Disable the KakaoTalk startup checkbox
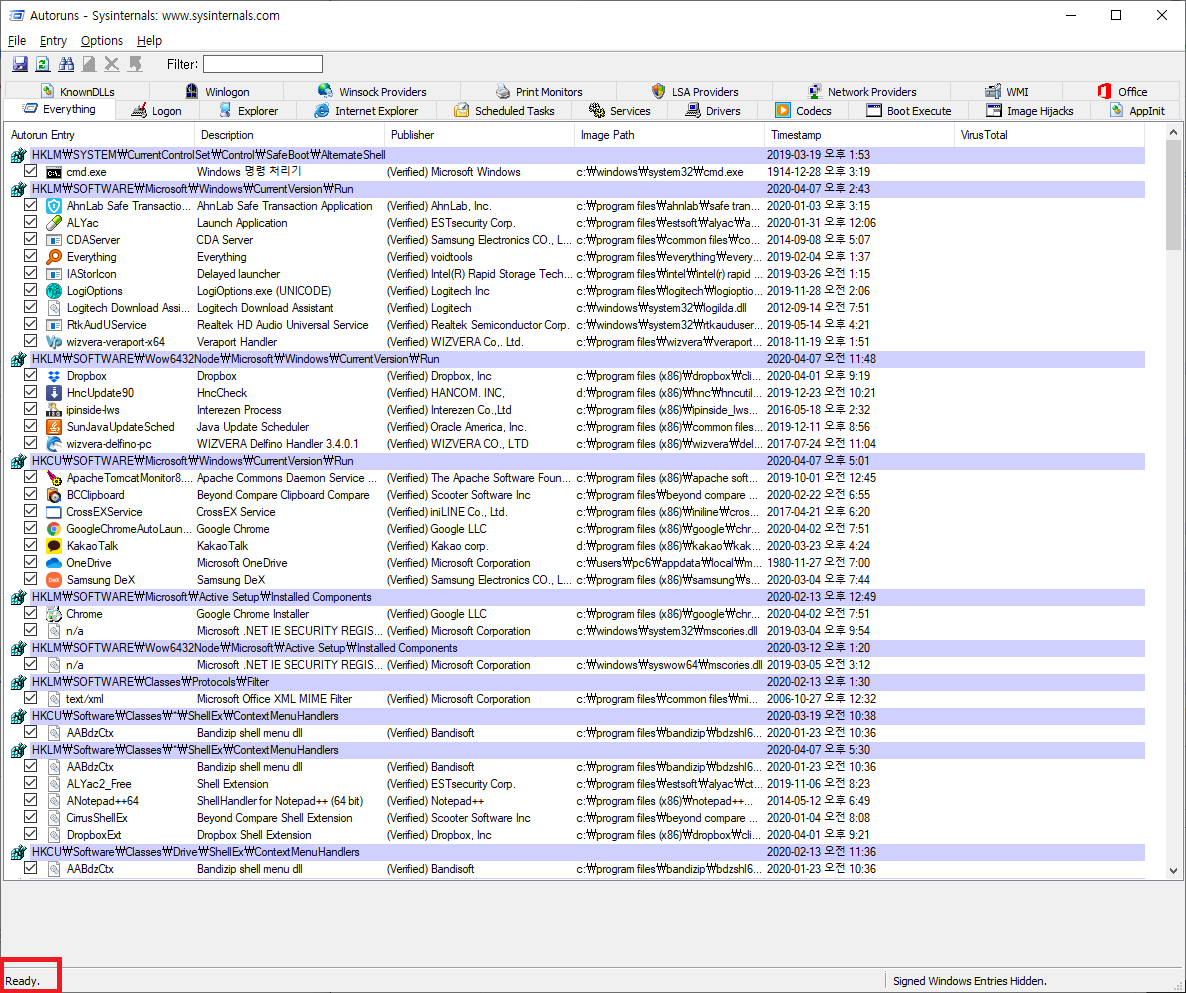Image resolution: width=1186 pixels, height=993 pixels. pos(30,545)
